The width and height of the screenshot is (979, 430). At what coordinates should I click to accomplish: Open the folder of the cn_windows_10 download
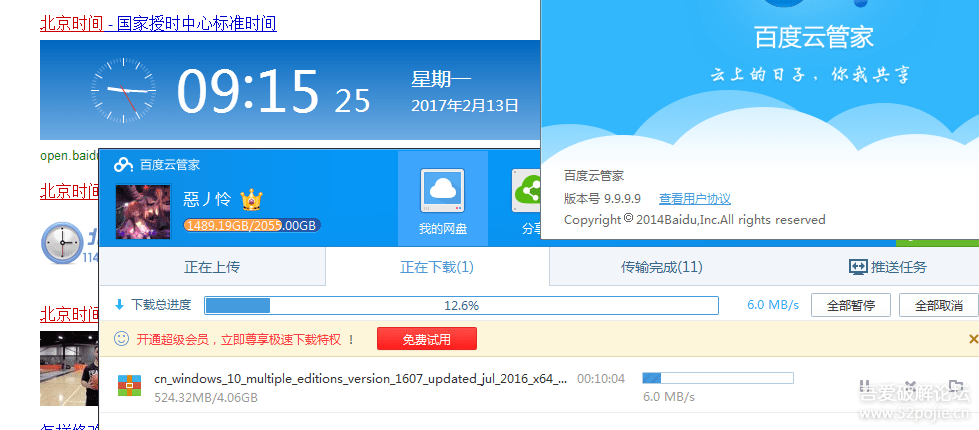[955, 386]
